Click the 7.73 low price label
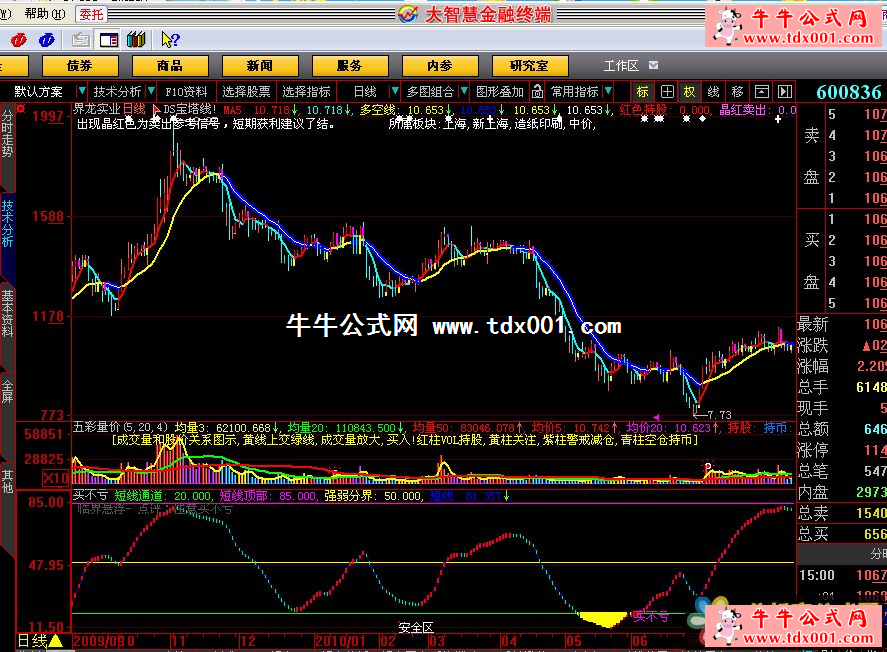 719,414
